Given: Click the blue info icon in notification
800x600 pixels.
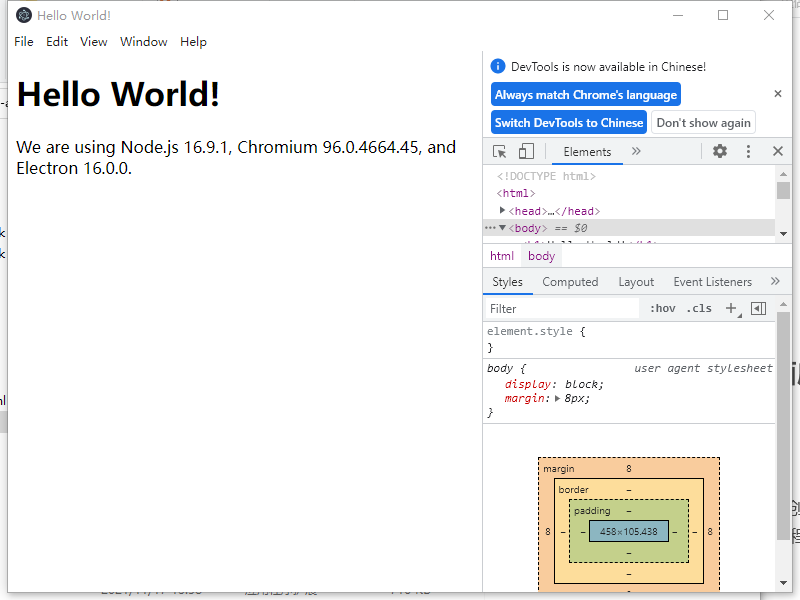Looking at the screenshot, I should (x=497, y=66).
